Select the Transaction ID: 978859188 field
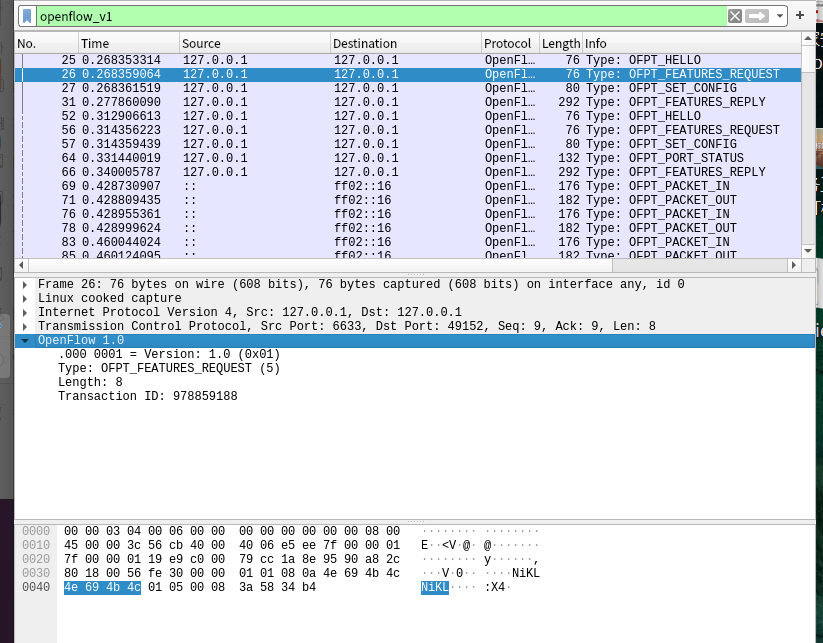 coord(147,396)
